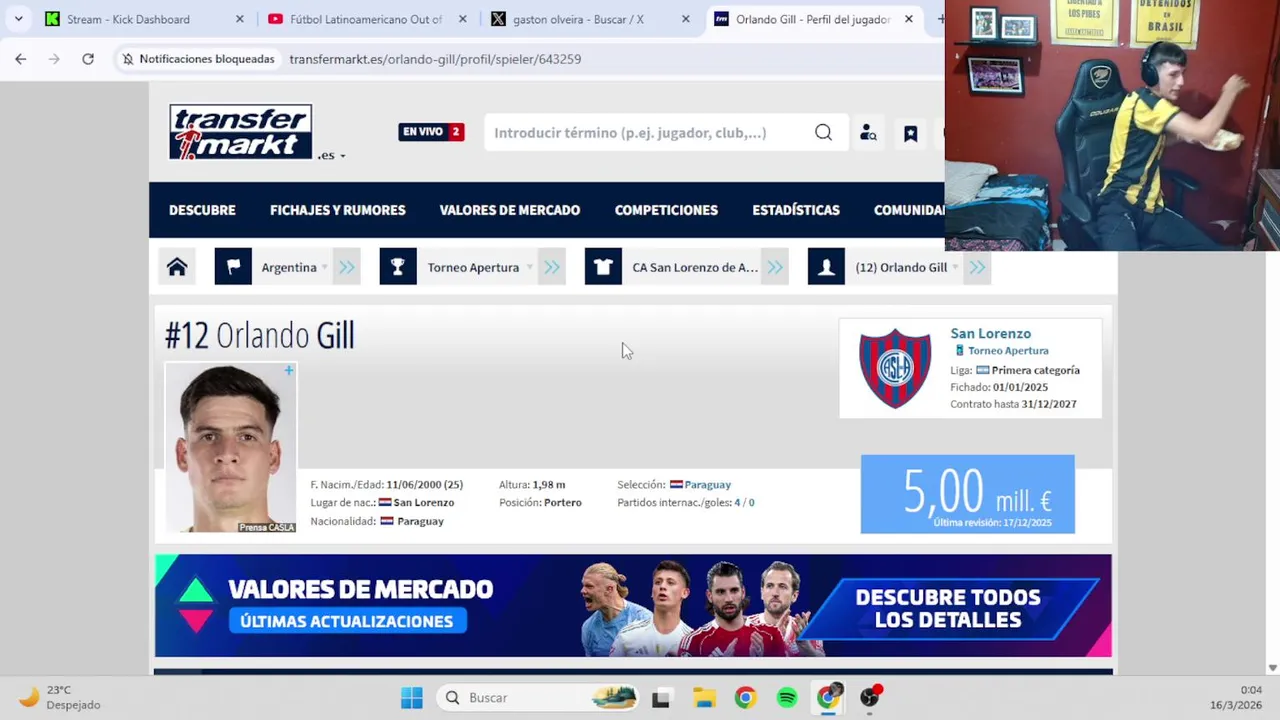Click the taskbar Buscar search box

coord(538,697)
